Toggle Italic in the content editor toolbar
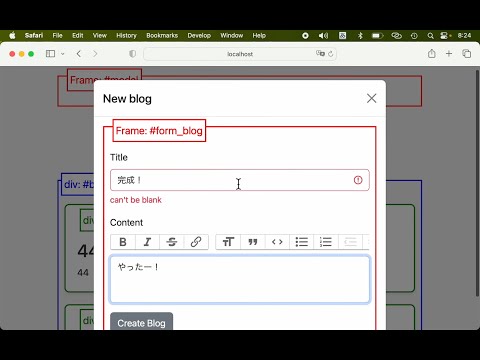This screenshot has height=360, width=480. (x=147, y=242)
